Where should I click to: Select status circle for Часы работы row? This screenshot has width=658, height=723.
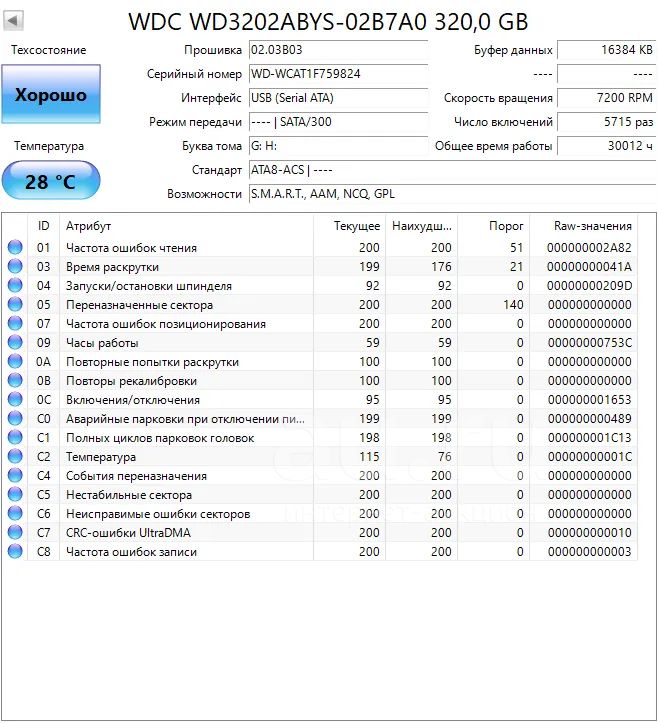coord(15,343)
